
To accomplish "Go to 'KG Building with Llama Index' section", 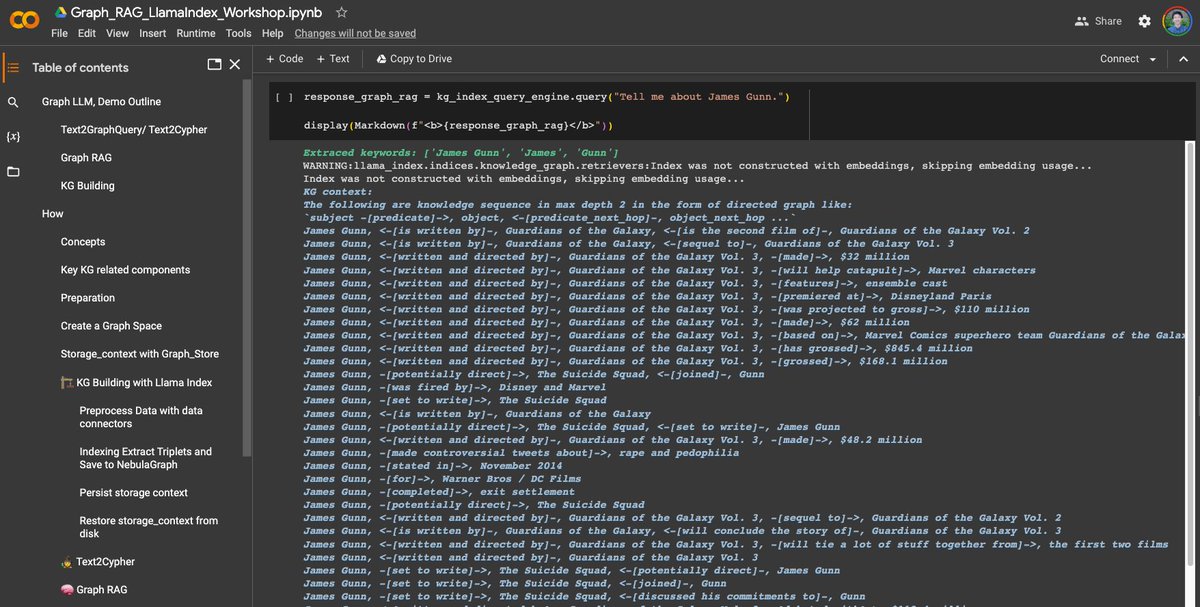I will pos(136,382).
